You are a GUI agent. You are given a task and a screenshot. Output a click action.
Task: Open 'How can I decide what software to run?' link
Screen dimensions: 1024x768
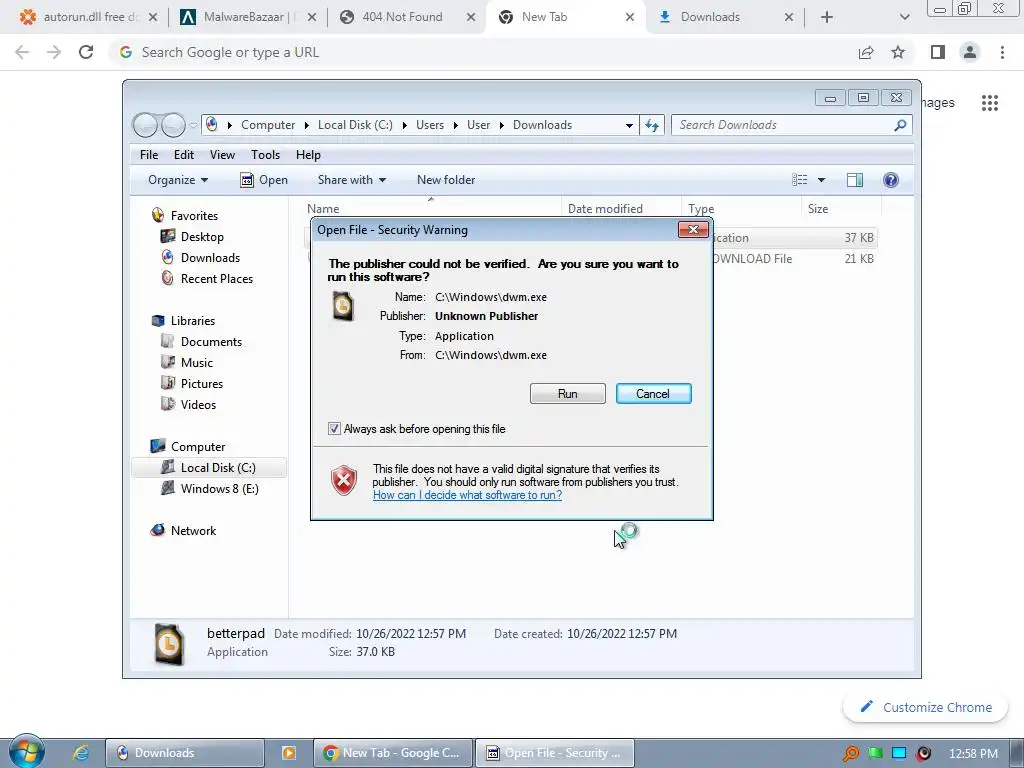tap(467, 495)
